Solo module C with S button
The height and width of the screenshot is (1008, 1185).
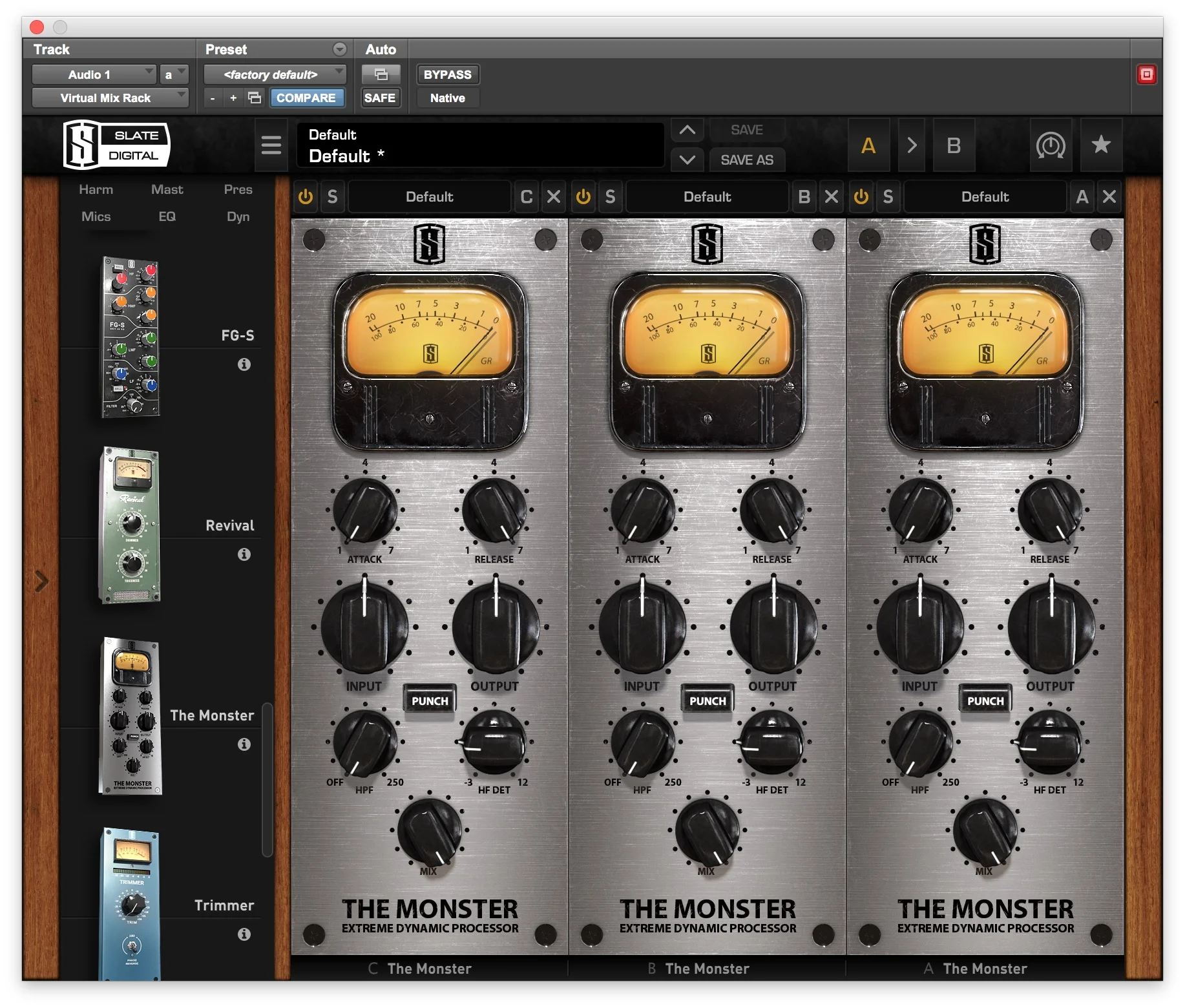click(x=332, y=196)
